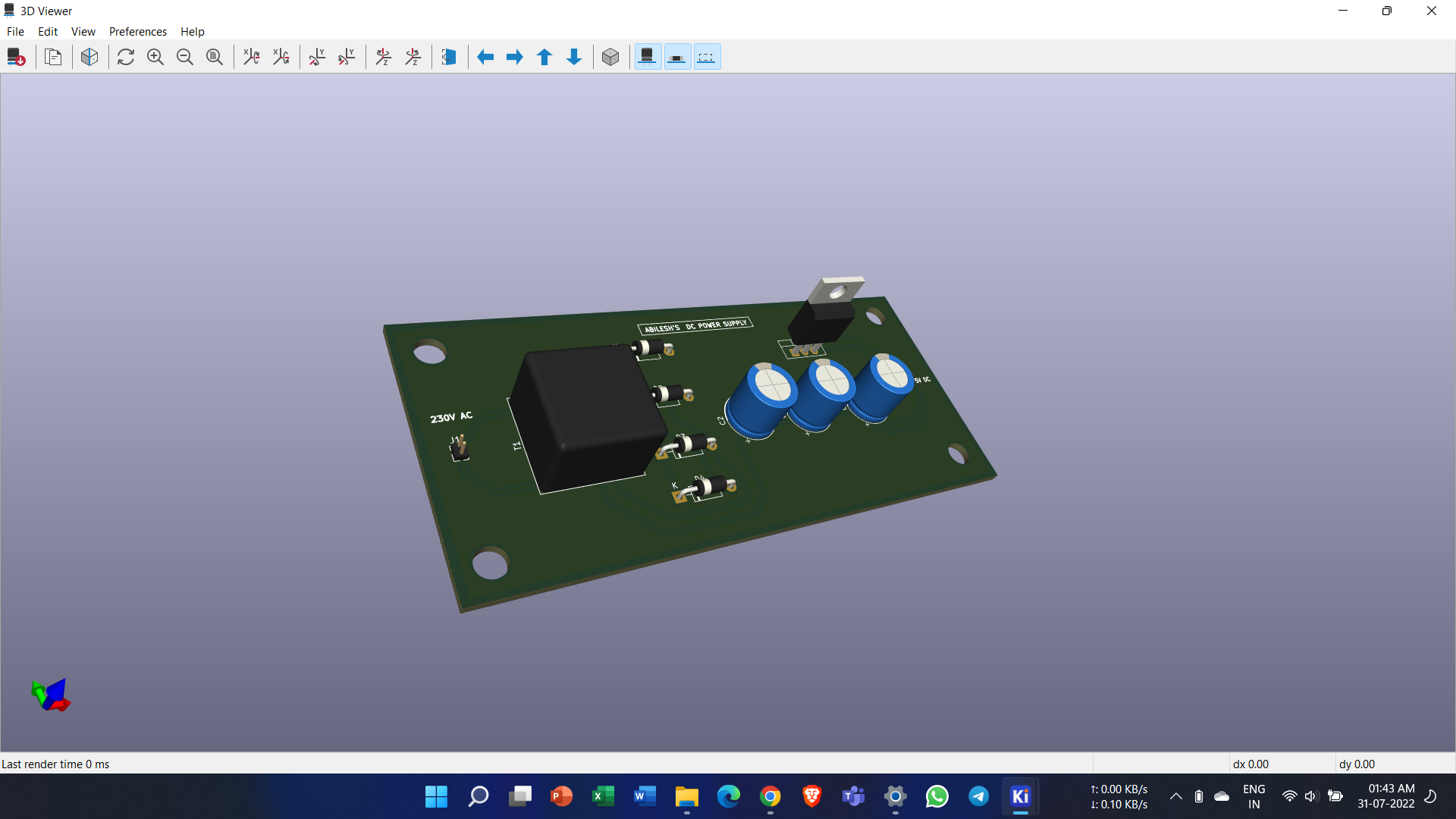
Task: Open the View menu
Action: tap(83, 31)
